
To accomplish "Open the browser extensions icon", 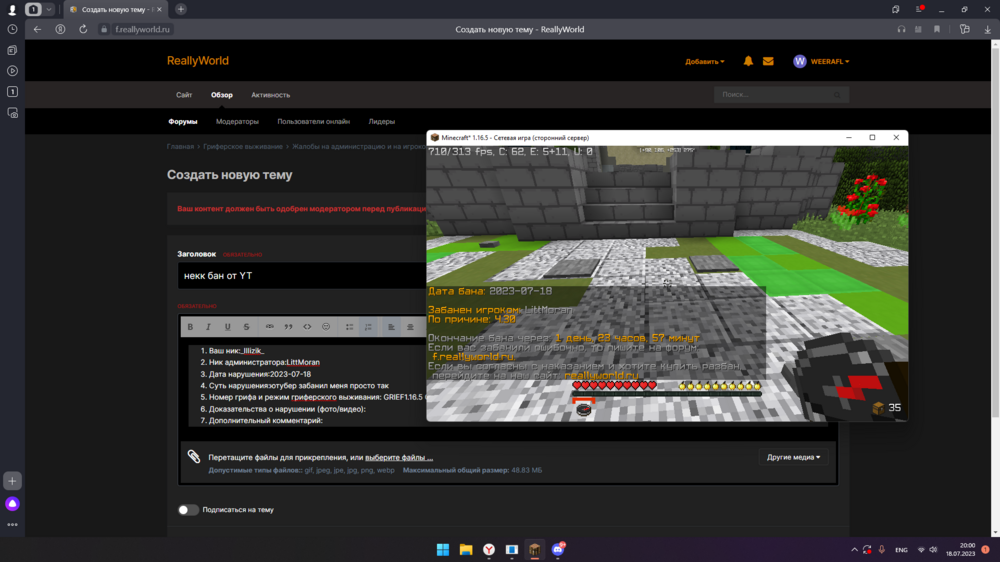I will coord(964,29).
